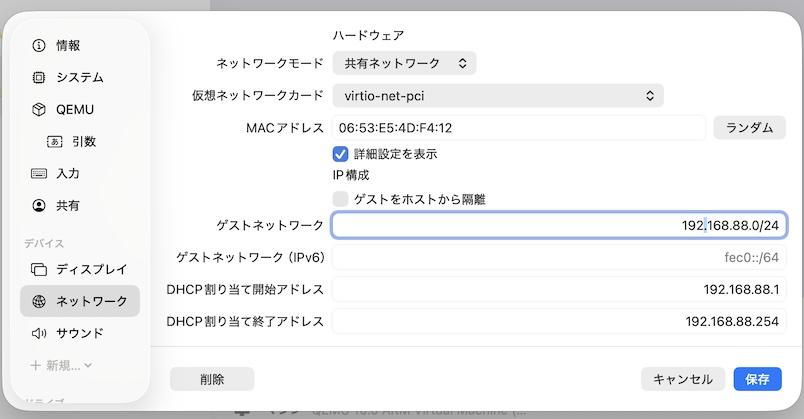Click the ネットワーク globe icon
The width and height of the screenshot is (804, 419).
pos(39,302)
